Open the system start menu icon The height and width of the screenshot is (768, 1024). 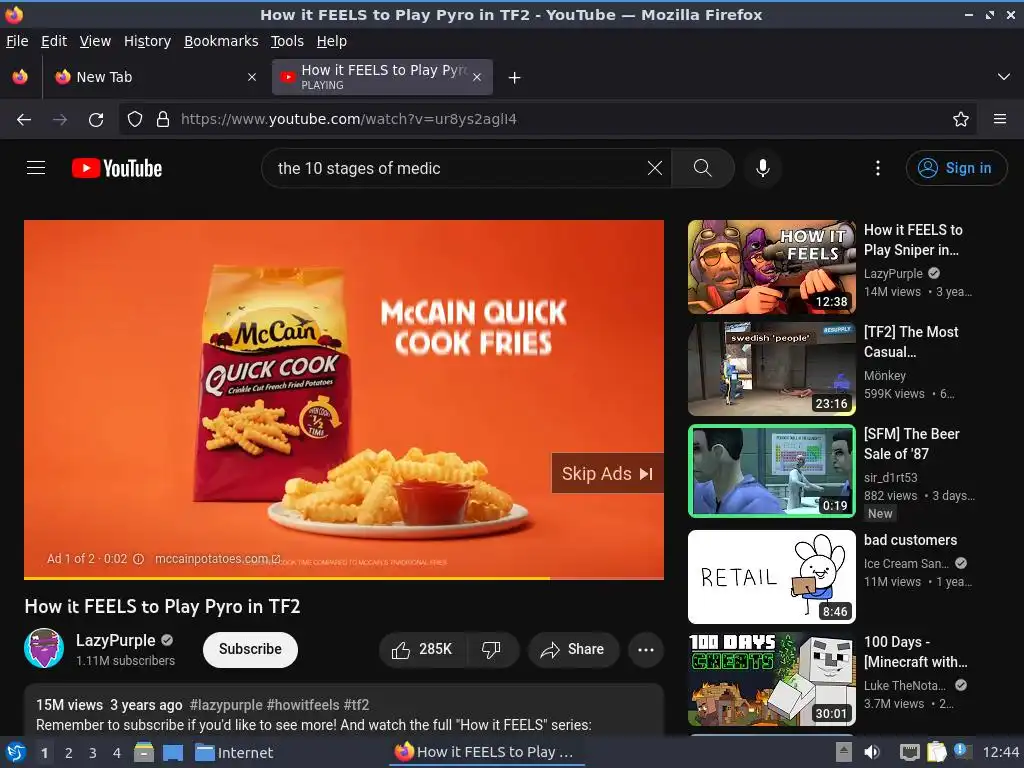tap(16, 752)
